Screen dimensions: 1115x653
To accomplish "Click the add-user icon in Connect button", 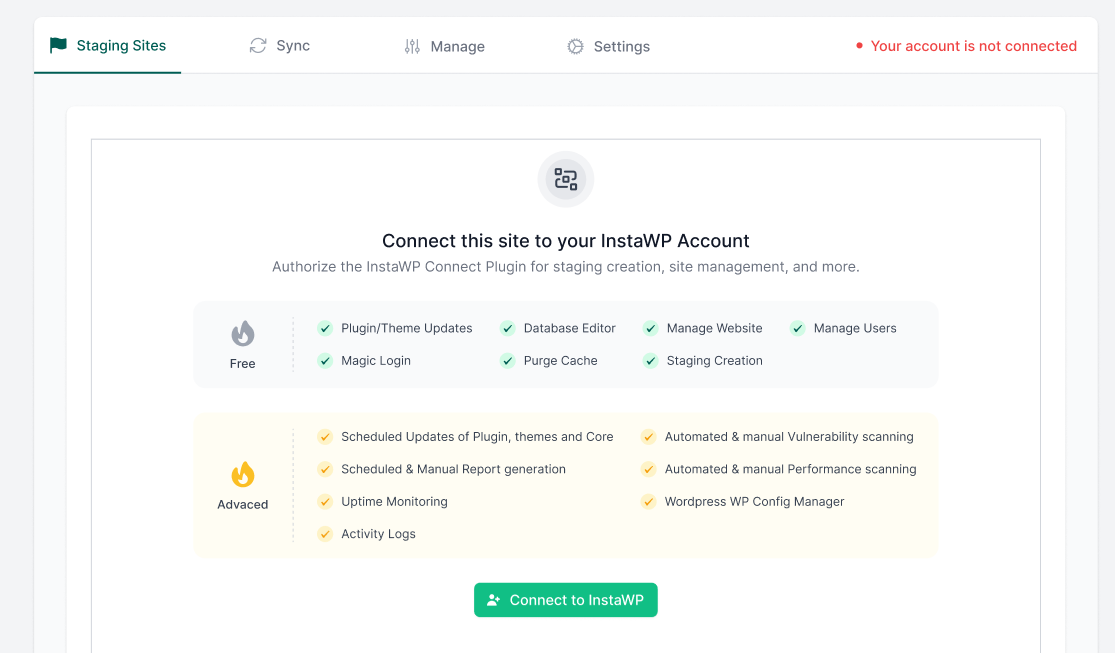I will click(494, 600).
